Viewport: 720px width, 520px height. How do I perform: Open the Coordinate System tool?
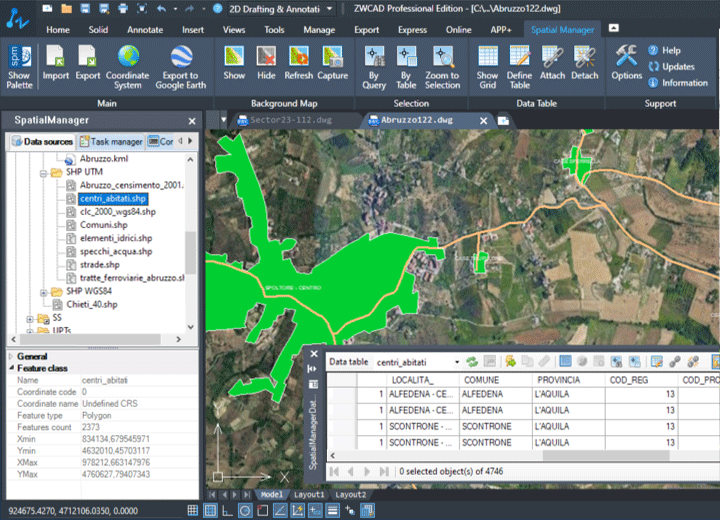point(128,67)
